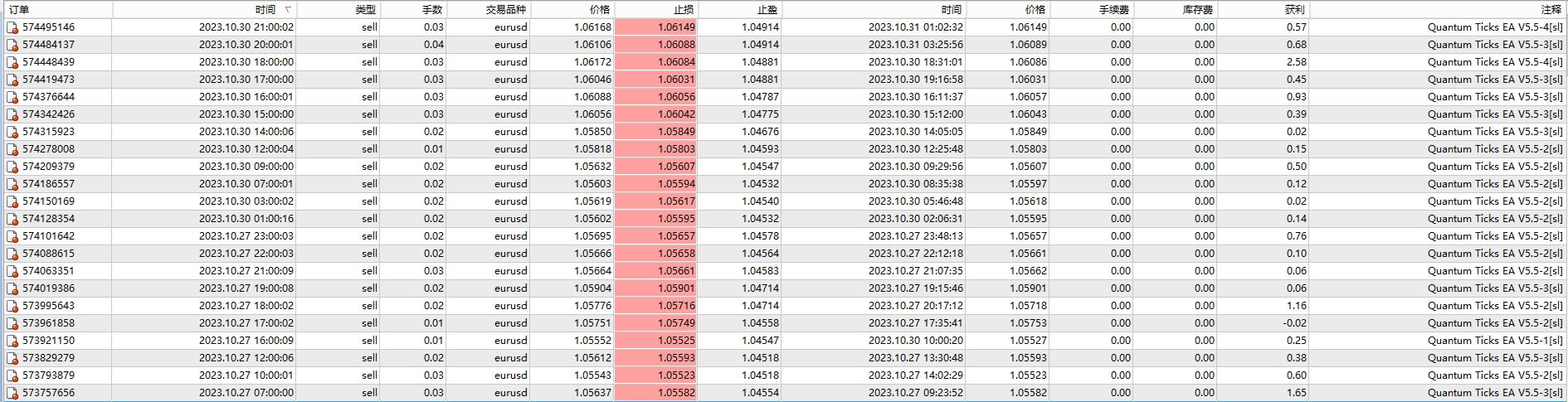Image resolution: width=1568 pixels, height=402 pixels.
Task: Pick the order icon of 574315923
Action: tap(12, 132)
